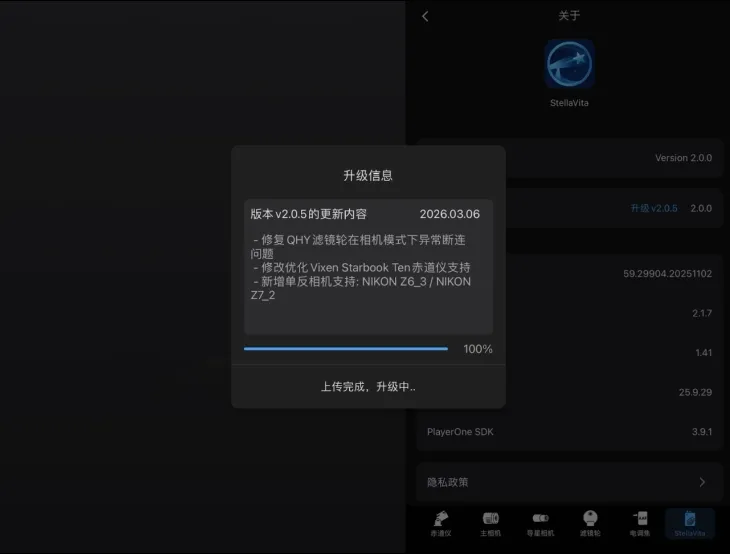Viewport: 730px width, 554px height.
Task: Click the 2.1.7 version value
Action: coord(702,313)
